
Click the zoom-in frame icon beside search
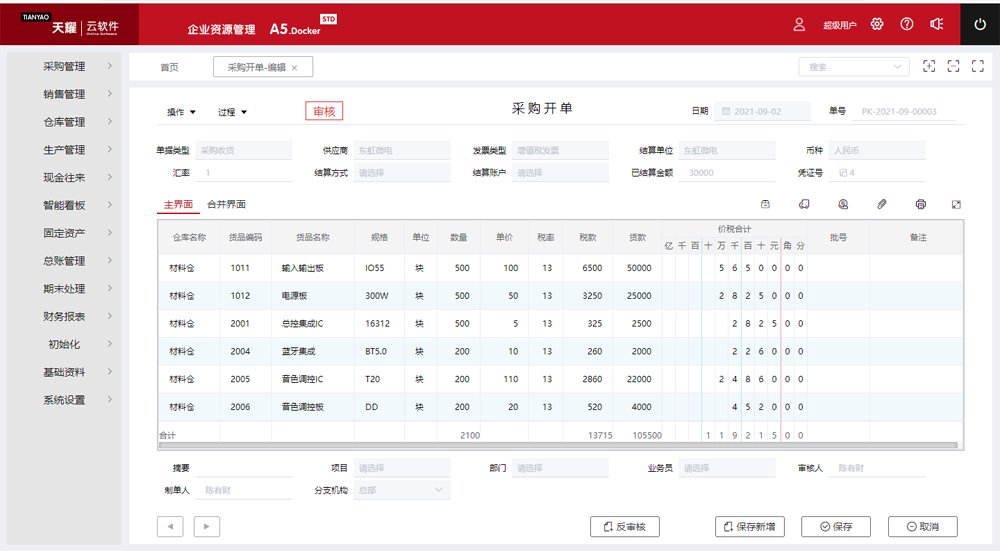click(x=929, y=66)
